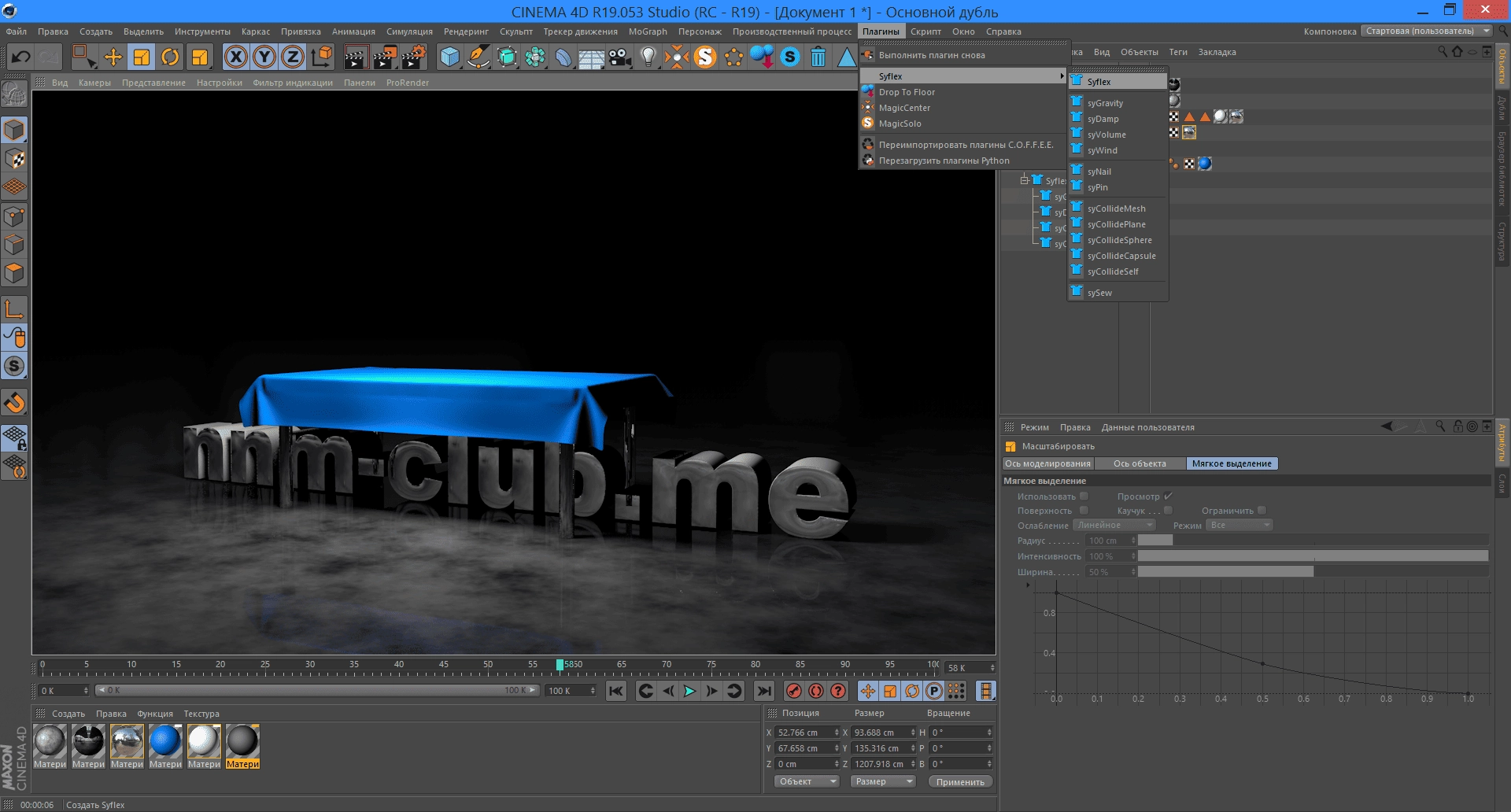Open Ослабление Линейное dropdown
The width and height of the screenshot is (1511, 812).
pyautogui.click(x=1114, y=526)
